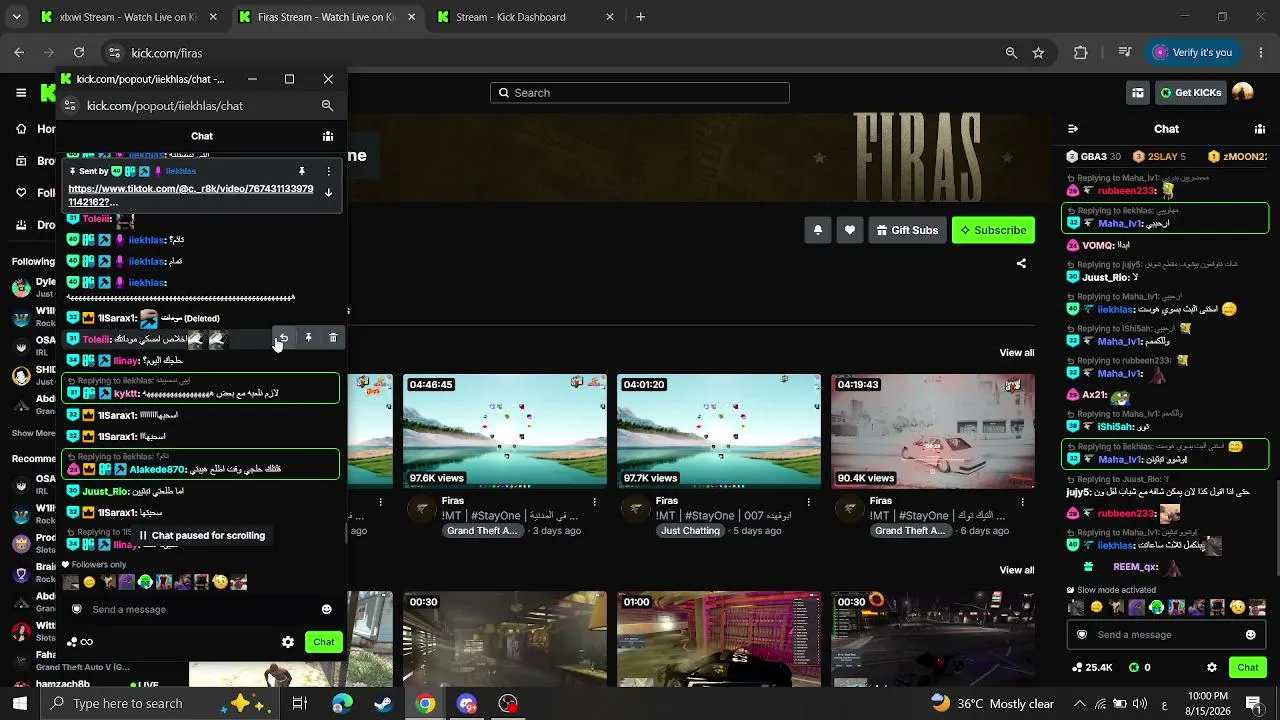This screenshot has width=1280, height=720.
Task: Open main chat settings gear
Action: (x=1212, y=667)
